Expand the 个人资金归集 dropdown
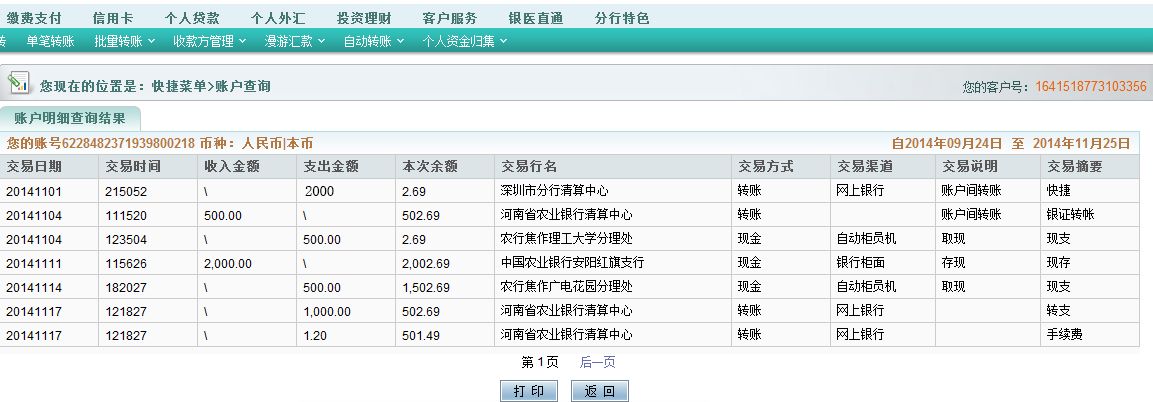Screen dimensions: 1153x402 [x=465, y=41]
